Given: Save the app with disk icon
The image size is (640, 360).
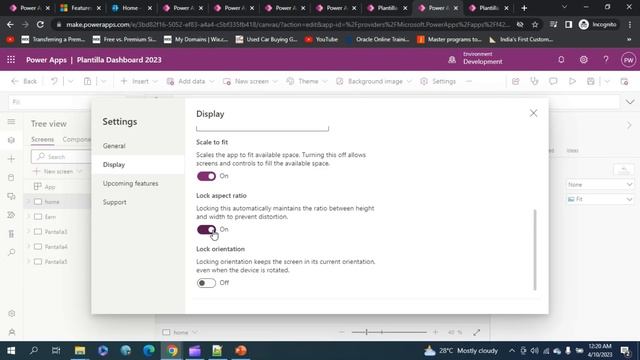Looking at the screenshot, I should click(x=591, y=82).
